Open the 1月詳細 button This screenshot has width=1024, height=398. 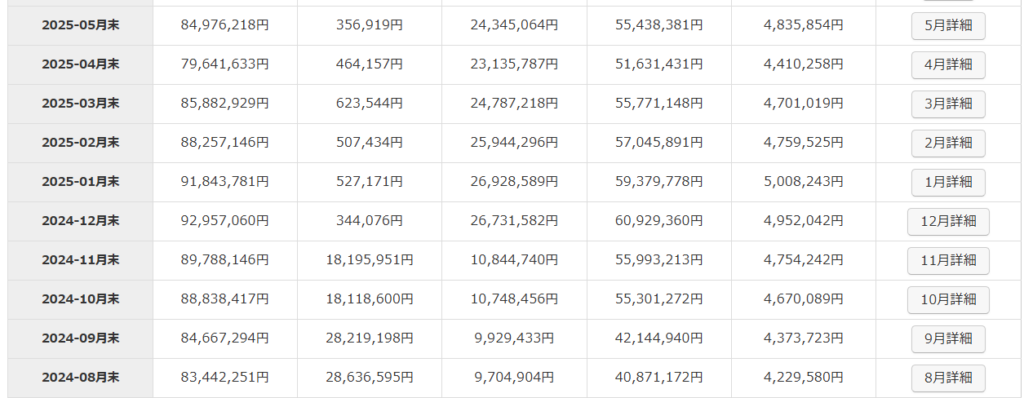tap(948, 183)
